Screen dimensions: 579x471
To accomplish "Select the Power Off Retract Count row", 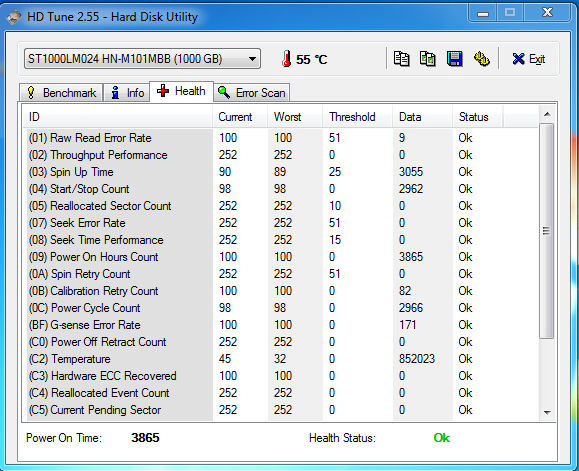I will click(x=281, y=342).
